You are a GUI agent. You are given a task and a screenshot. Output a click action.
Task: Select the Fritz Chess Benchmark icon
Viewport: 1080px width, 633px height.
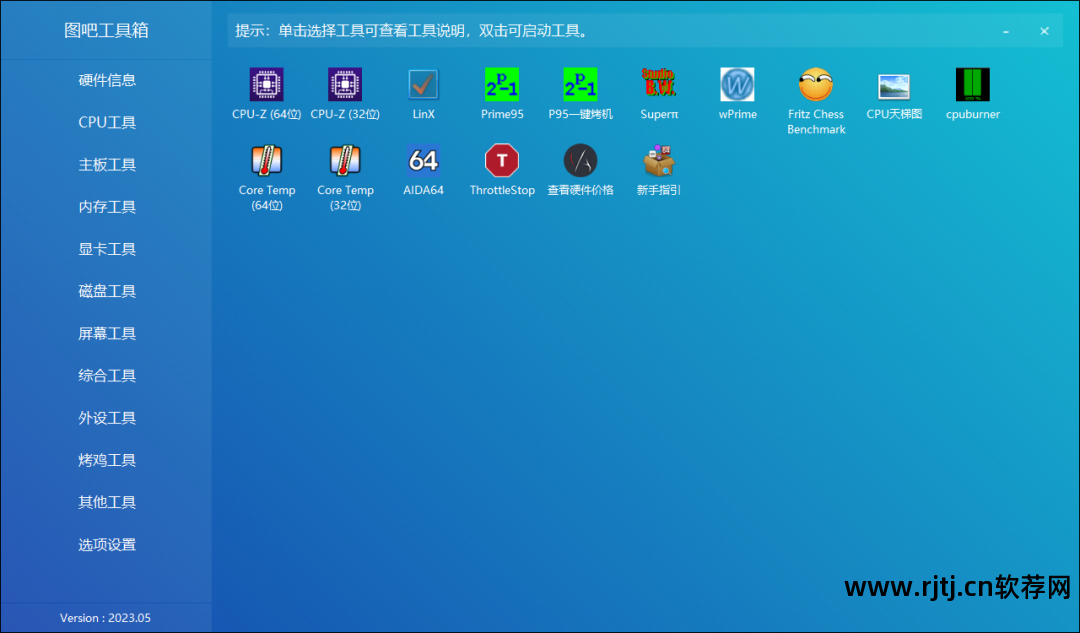(x=816, y=85)
